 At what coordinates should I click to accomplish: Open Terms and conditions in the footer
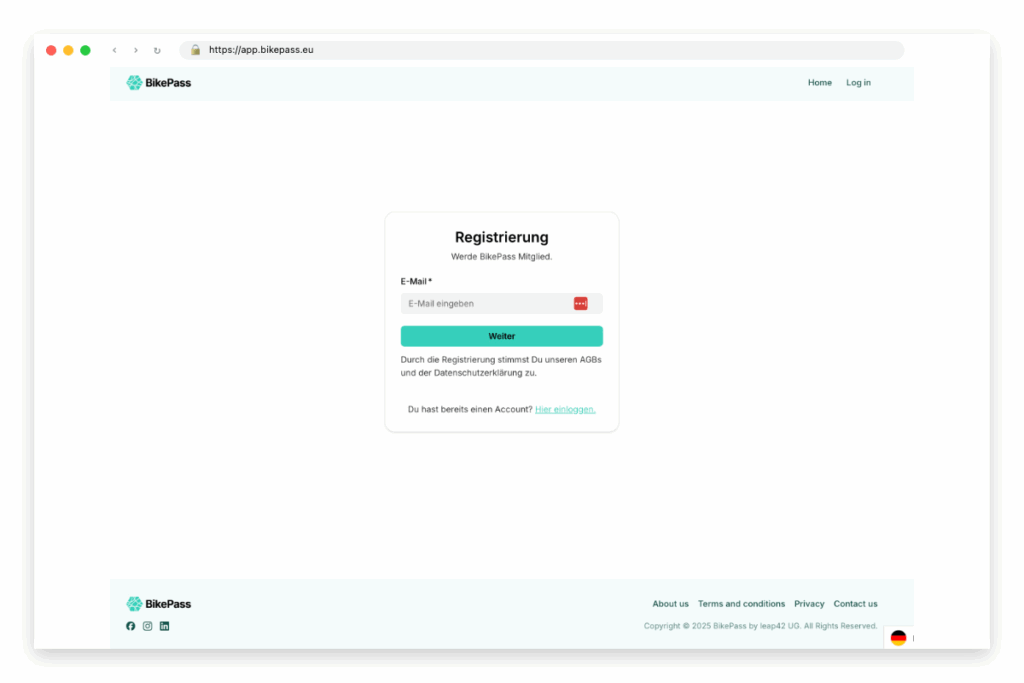pyautogui.click(x=741, y=604)
